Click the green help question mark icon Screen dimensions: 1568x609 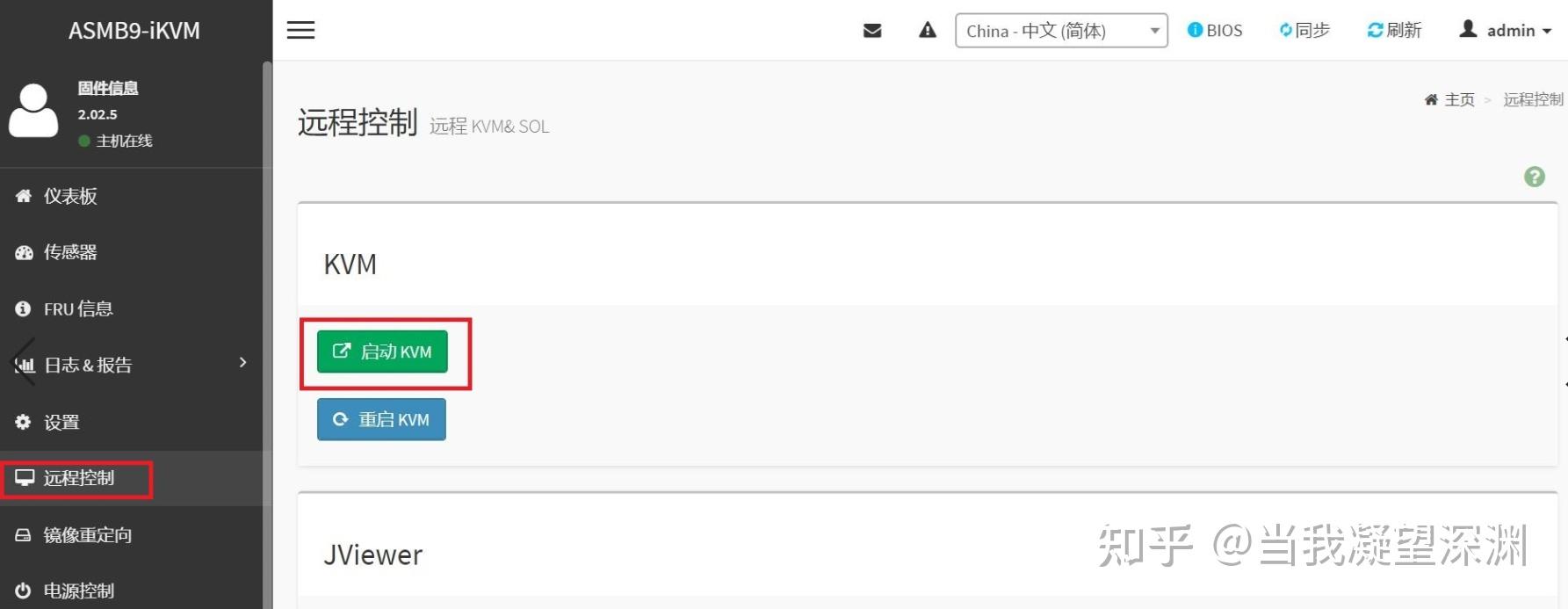[1534, 177]
